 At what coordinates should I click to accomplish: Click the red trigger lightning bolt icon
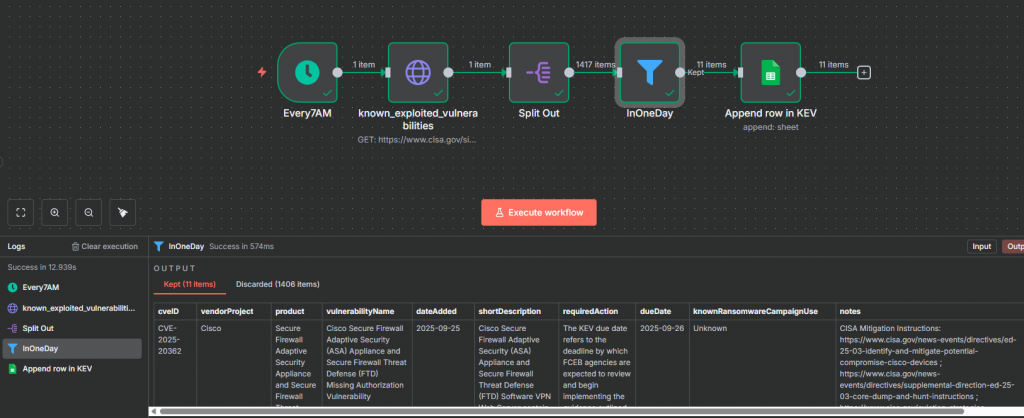[262, 72]
